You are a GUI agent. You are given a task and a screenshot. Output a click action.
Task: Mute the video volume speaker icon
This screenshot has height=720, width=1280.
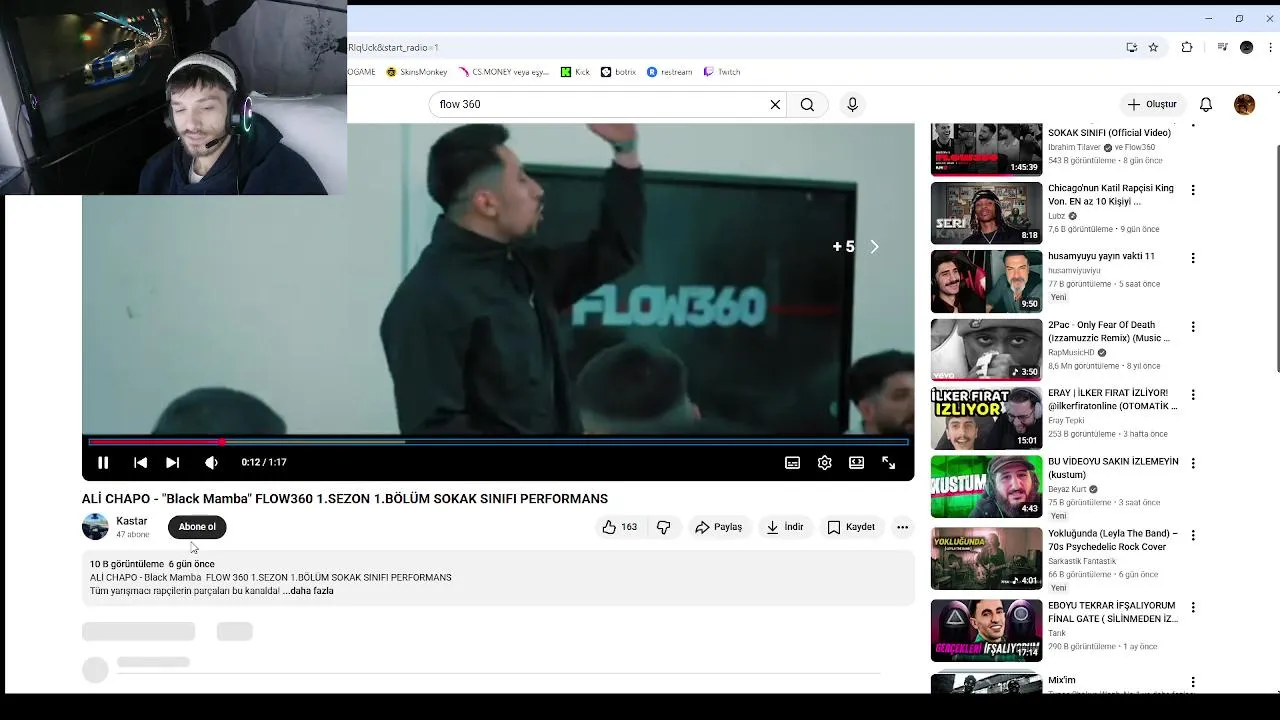click(211, 462)
